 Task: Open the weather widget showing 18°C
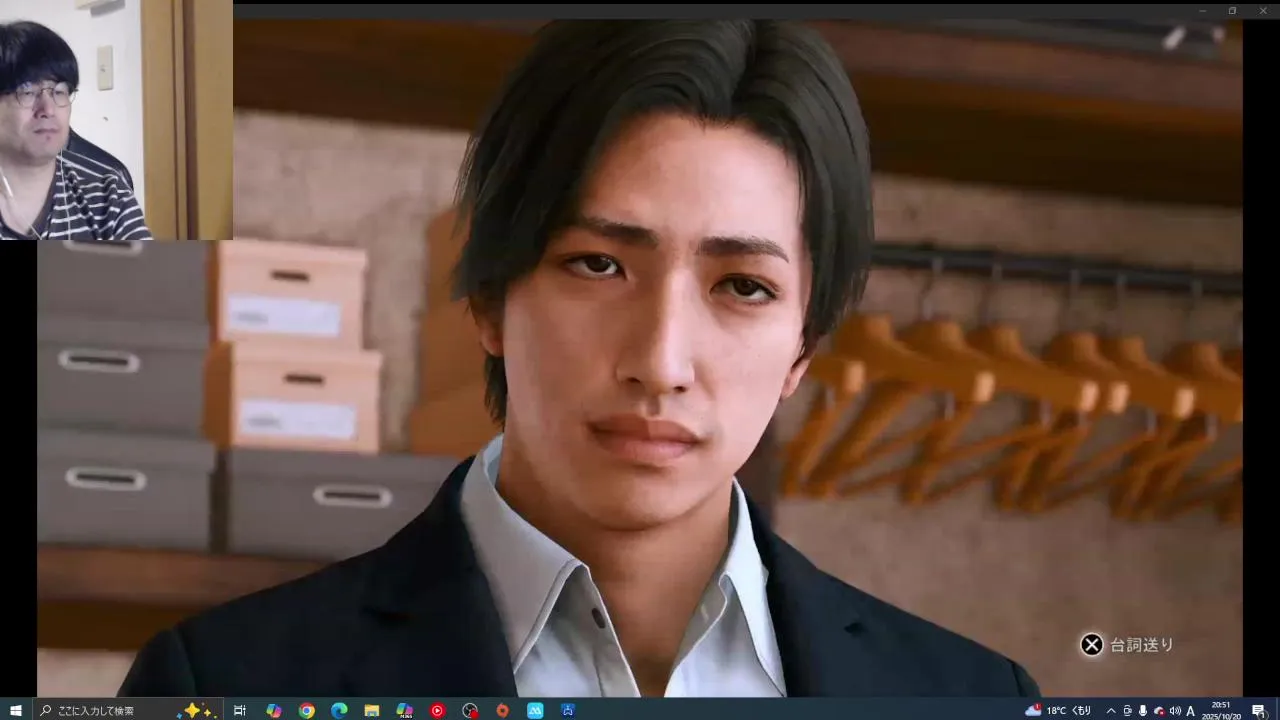pyautogui.click(x=1058, y=710)
